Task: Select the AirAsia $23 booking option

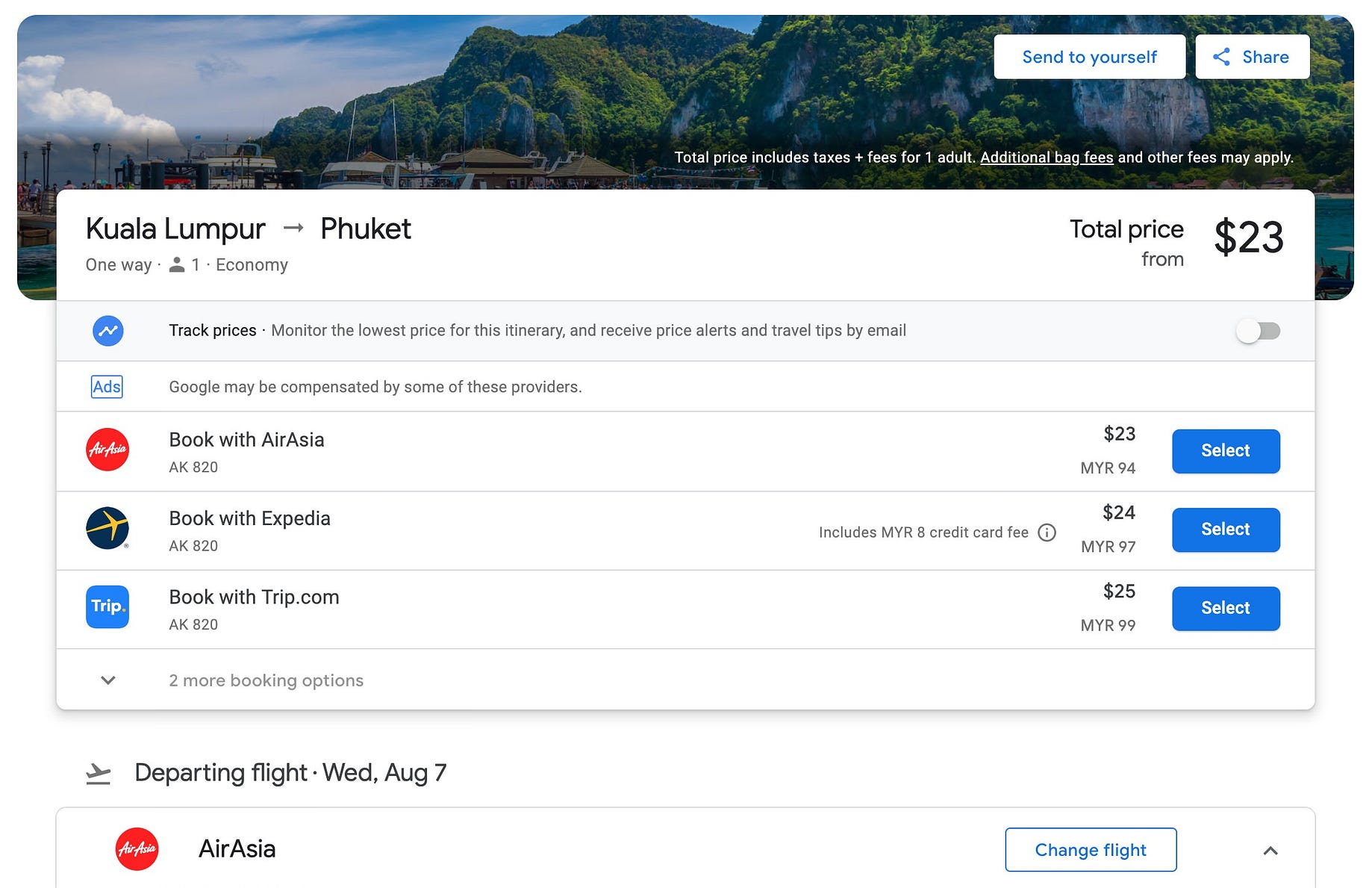Action: pyautogui.click(x=1226, y=451)
